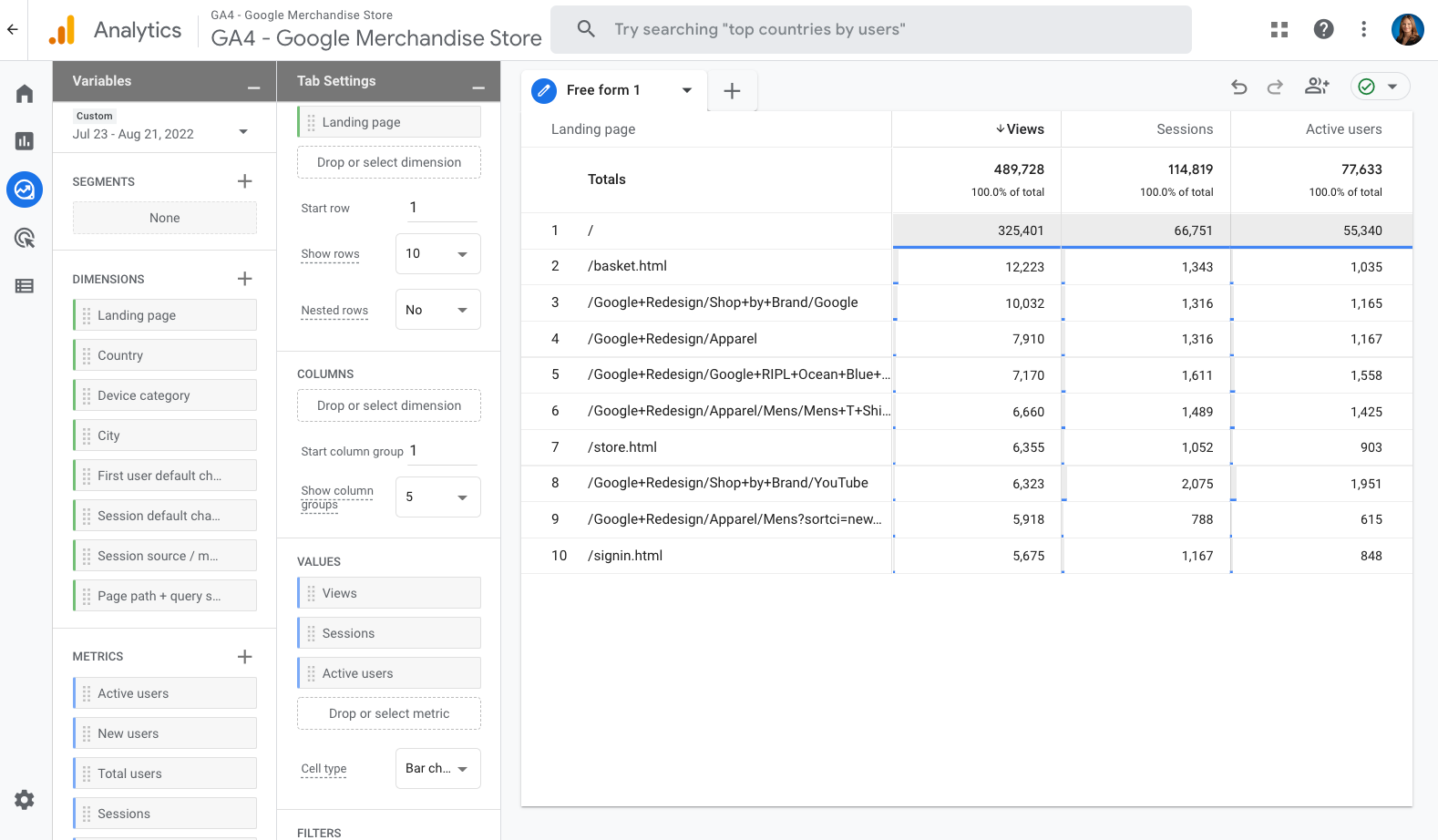Image resolution: width=1438 pixels, height=840 pixels.
Task: Open Configure in the sidebar
Action: [25, 286]
